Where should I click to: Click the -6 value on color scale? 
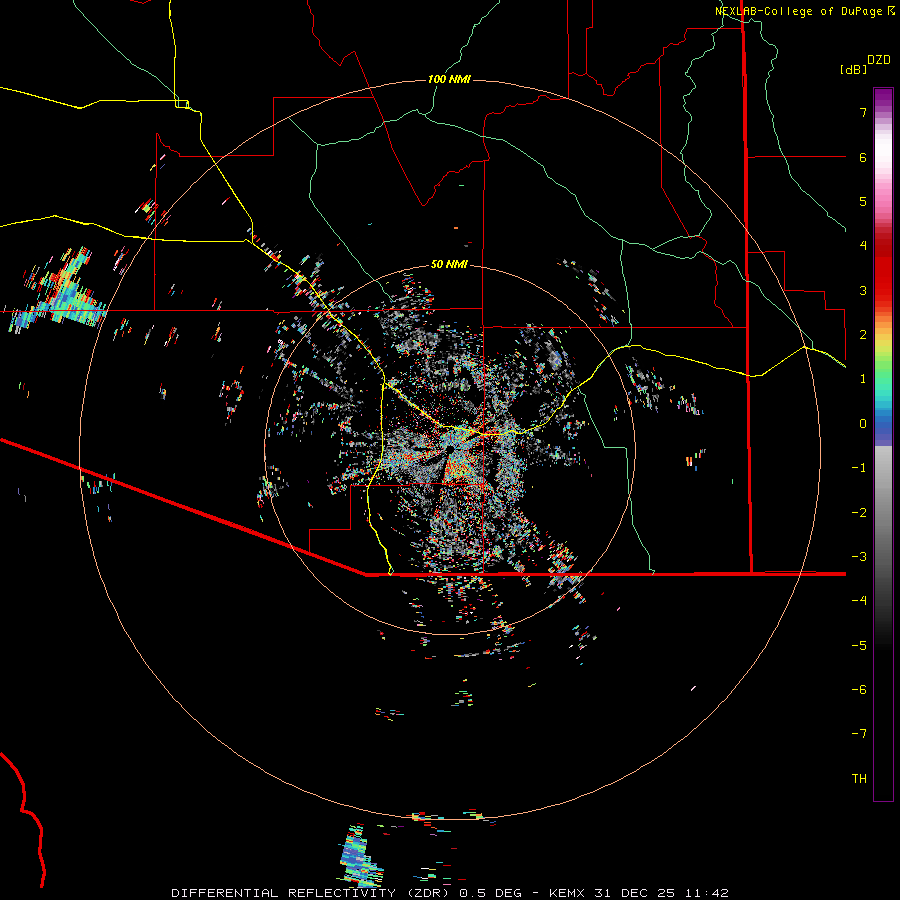[859, 690]
